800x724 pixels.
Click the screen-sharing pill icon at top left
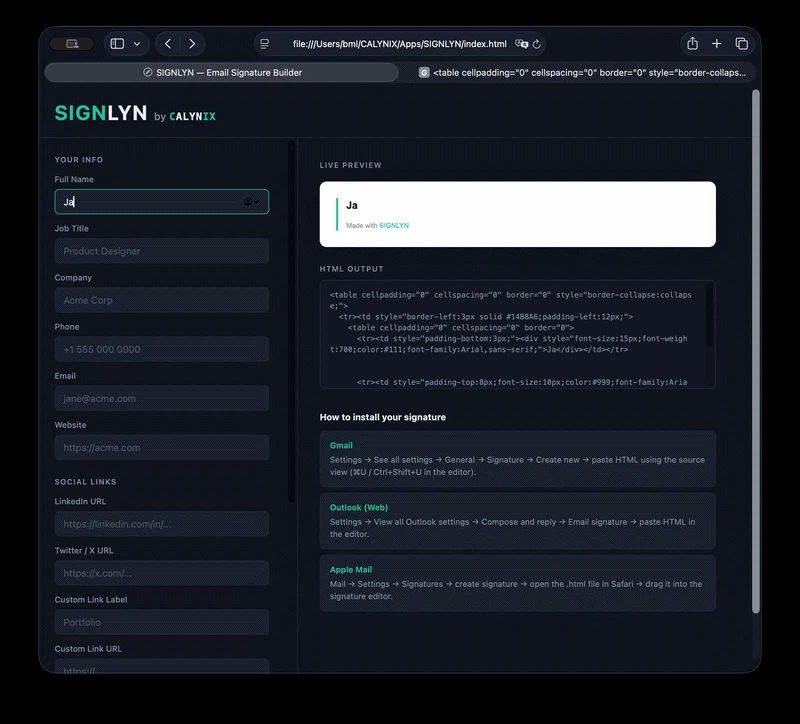pyautogui.click(x=72, y=44)
